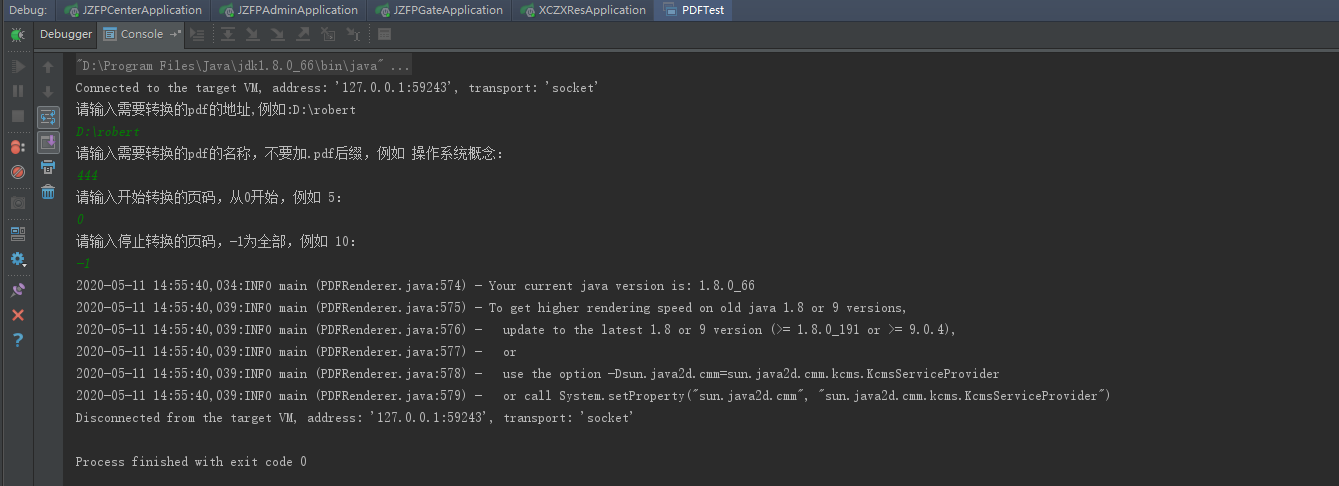Click Up the Stack Trace arrow
Screen dimensions: 1339x486
click(48, 67)
